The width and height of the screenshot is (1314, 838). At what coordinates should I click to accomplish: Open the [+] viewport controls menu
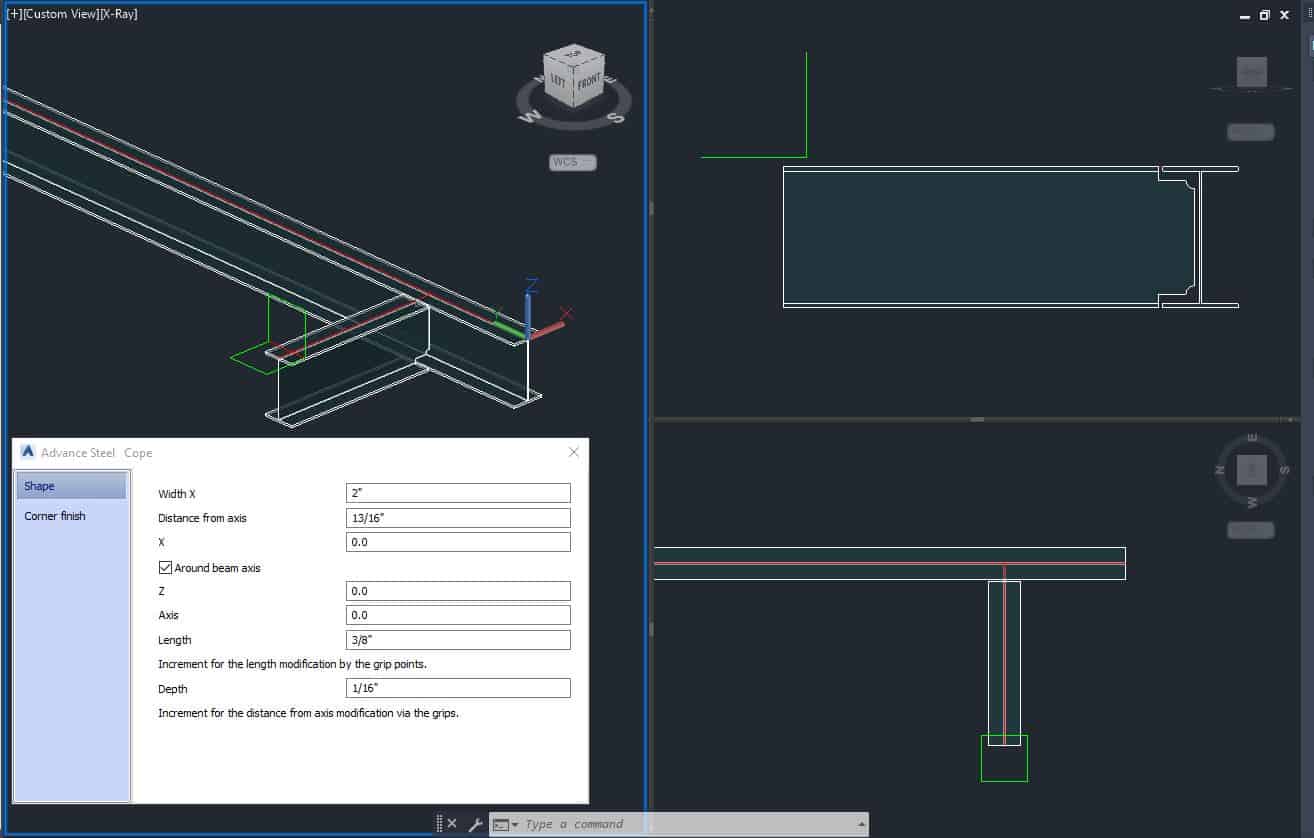14,14
